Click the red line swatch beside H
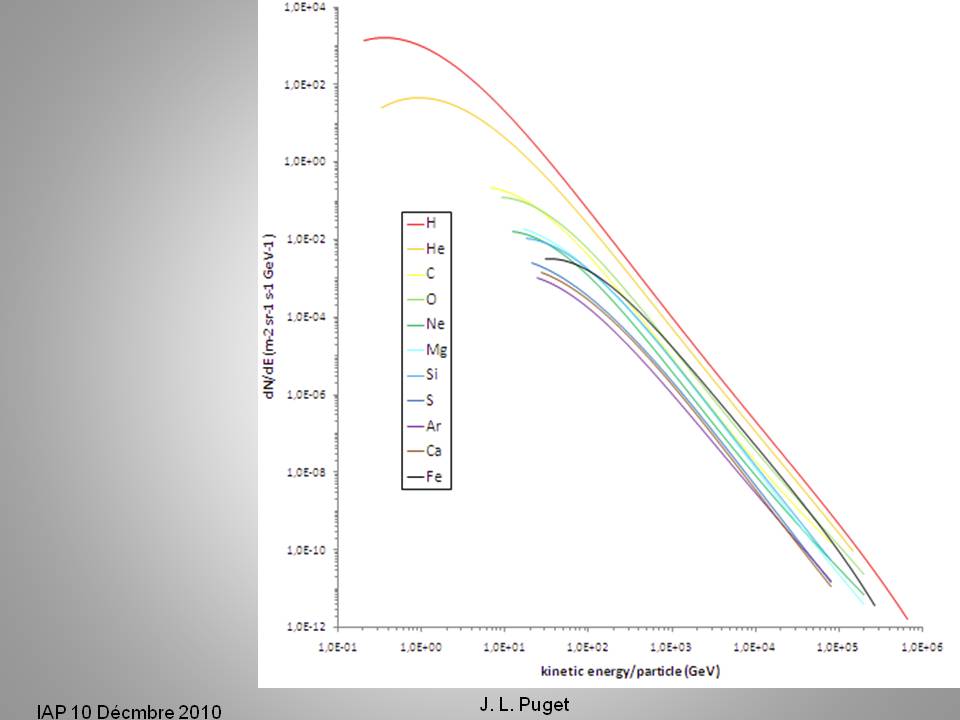The width and height of the screenshot is (960, 720). point(414,222)
